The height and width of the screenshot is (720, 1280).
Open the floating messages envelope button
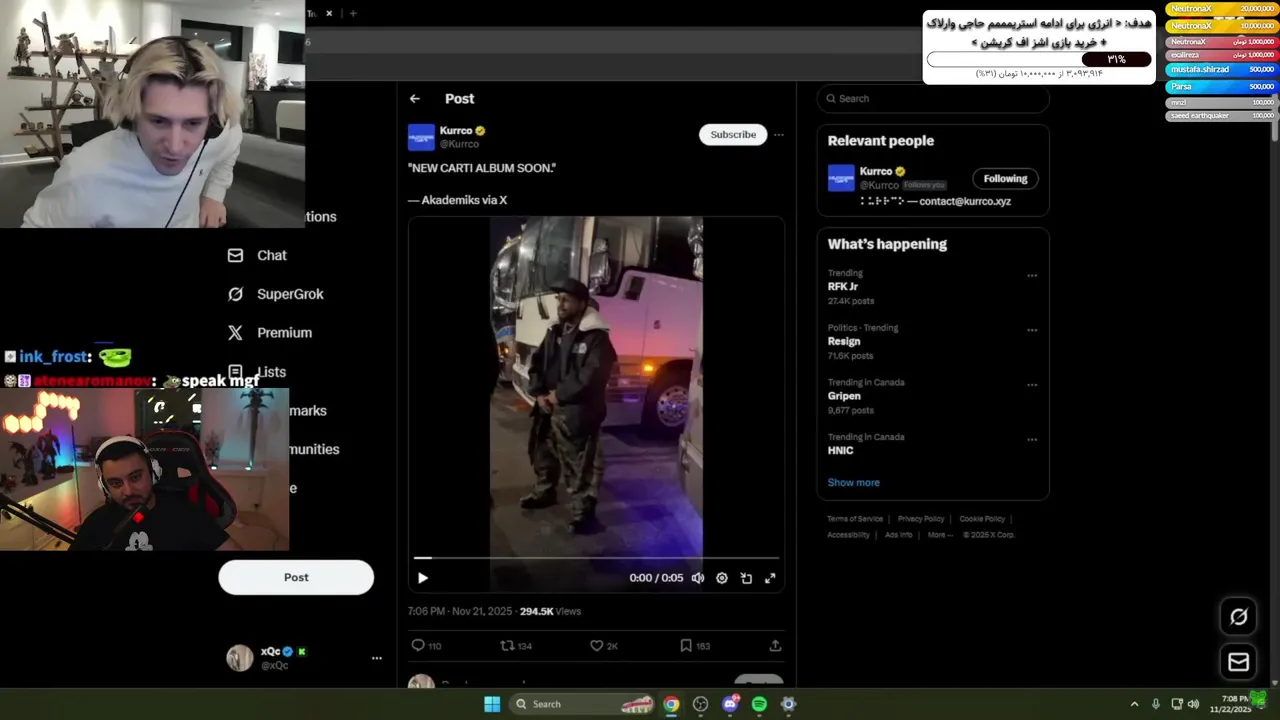[x=1238, y=662]
